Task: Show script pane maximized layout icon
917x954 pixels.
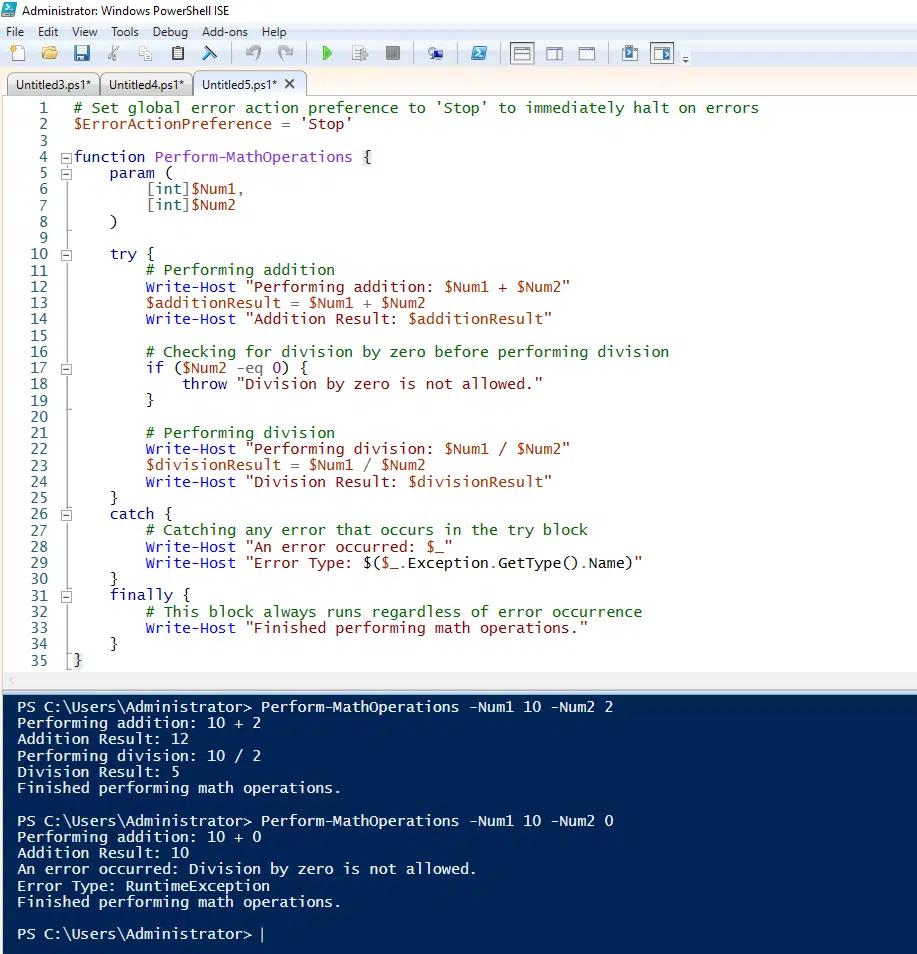Action: (587, 54)
